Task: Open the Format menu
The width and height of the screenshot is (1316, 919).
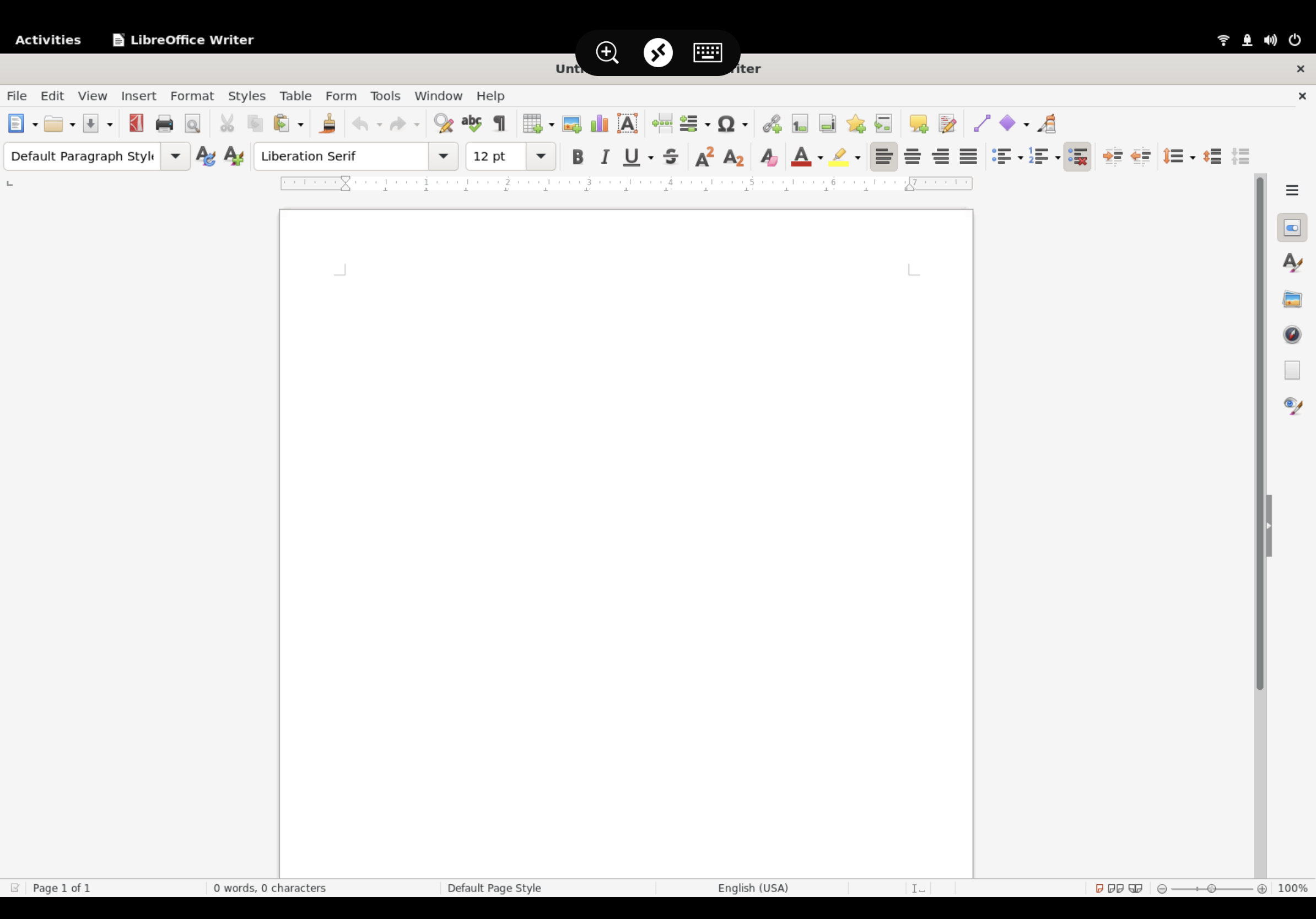Action: (191, 96)
